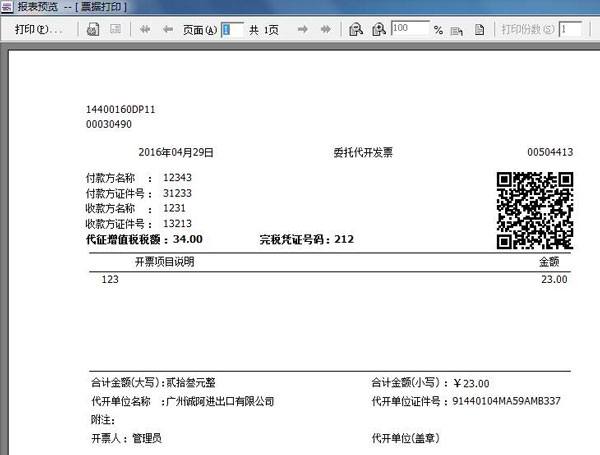Jump to first page with the double-left arrow

145,30
